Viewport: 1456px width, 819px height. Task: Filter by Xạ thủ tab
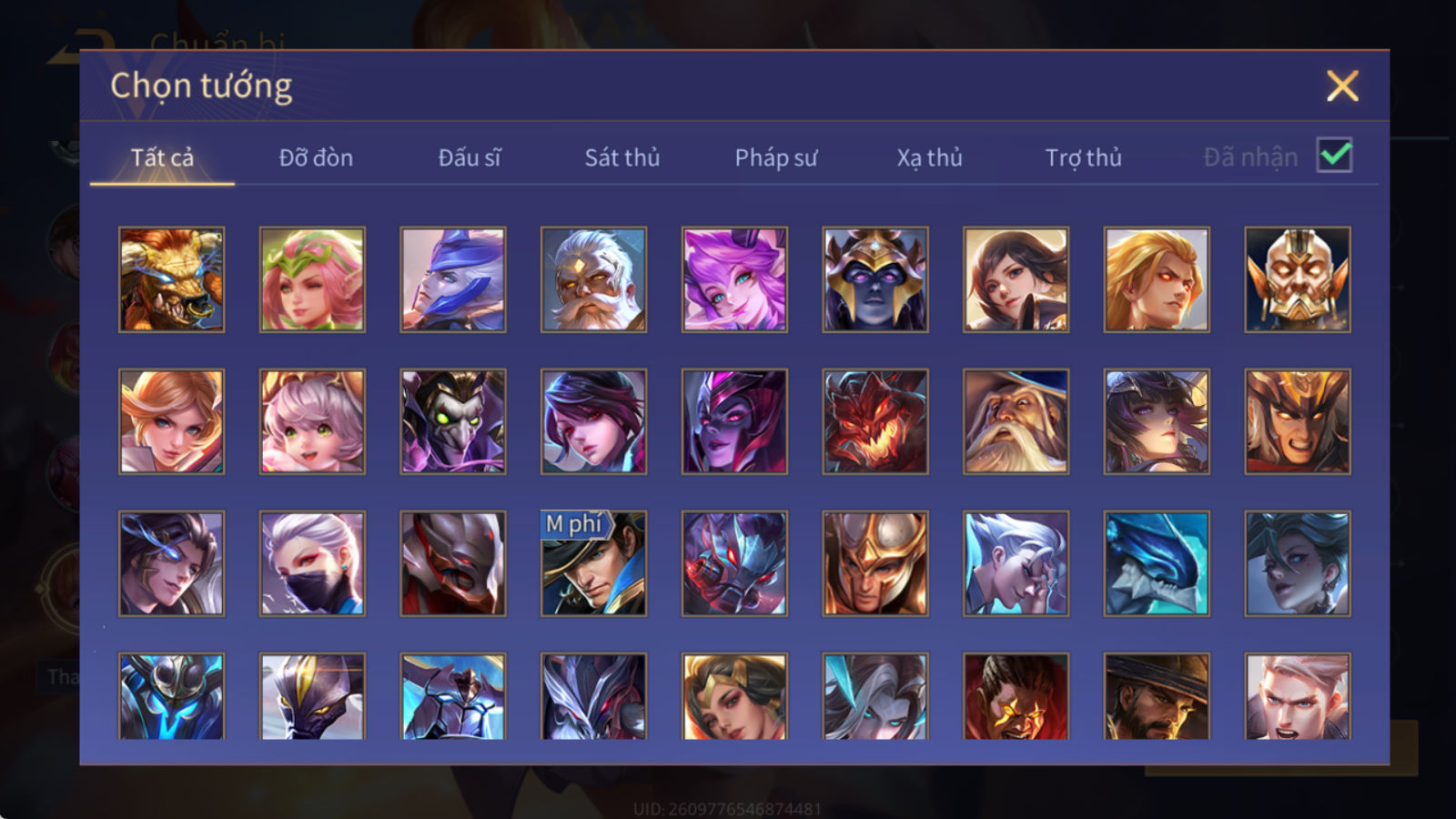[929, 158]
